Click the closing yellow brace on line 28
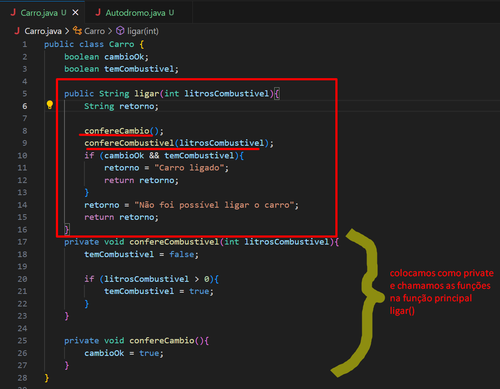Image resolution: width=500 pixels, height=389 pixels. click(x=47, y=378)
